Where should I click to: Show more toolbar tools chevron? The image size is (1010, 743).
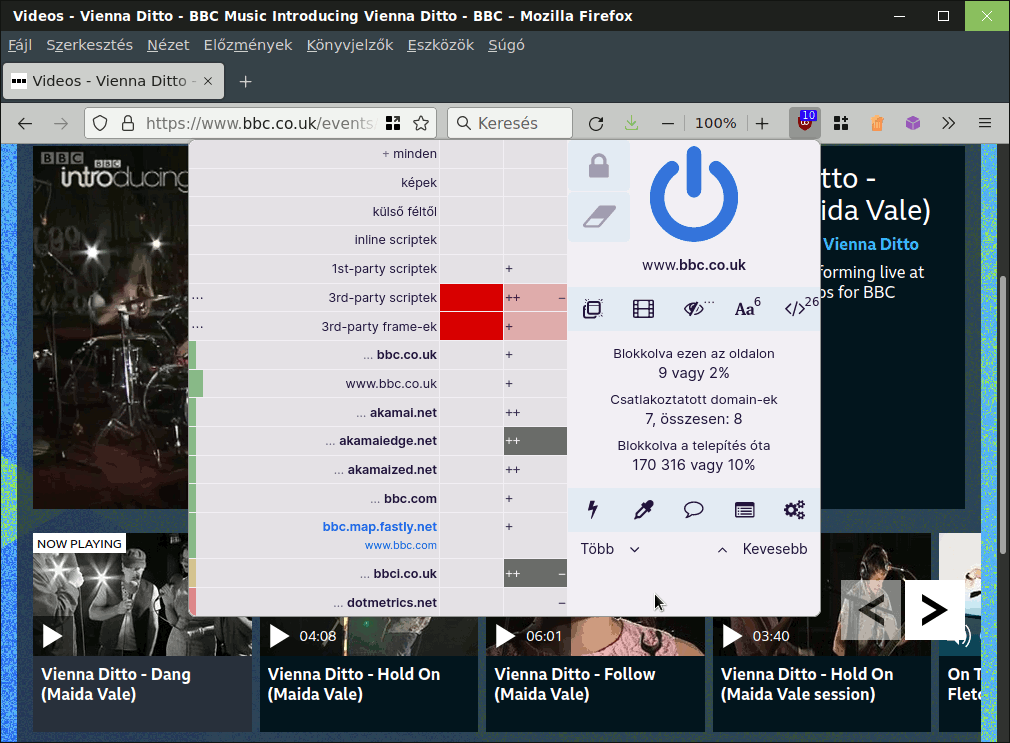pos(948,123)
